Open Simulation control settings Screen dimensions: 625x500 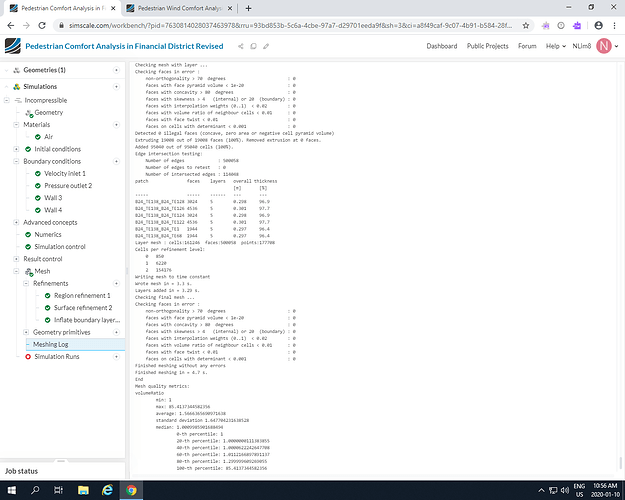tap(60, 247)
